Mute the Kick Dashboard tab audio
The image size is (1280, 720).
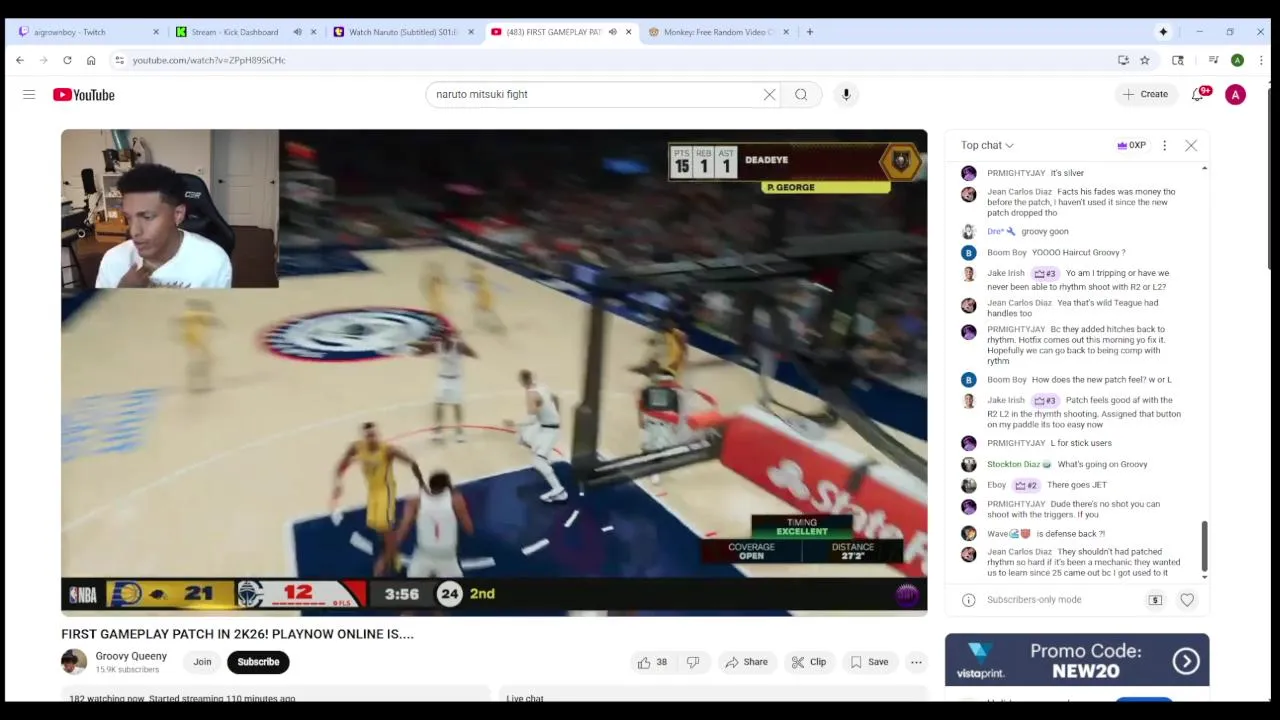point(297,32)
